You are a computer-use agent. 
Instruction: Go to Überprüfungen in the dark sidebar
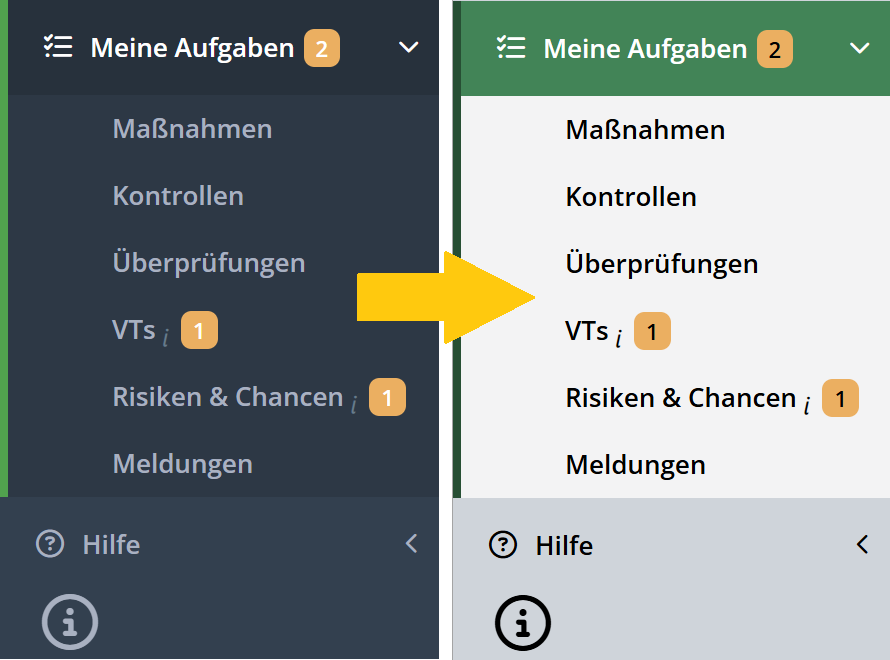click(208, 263)
